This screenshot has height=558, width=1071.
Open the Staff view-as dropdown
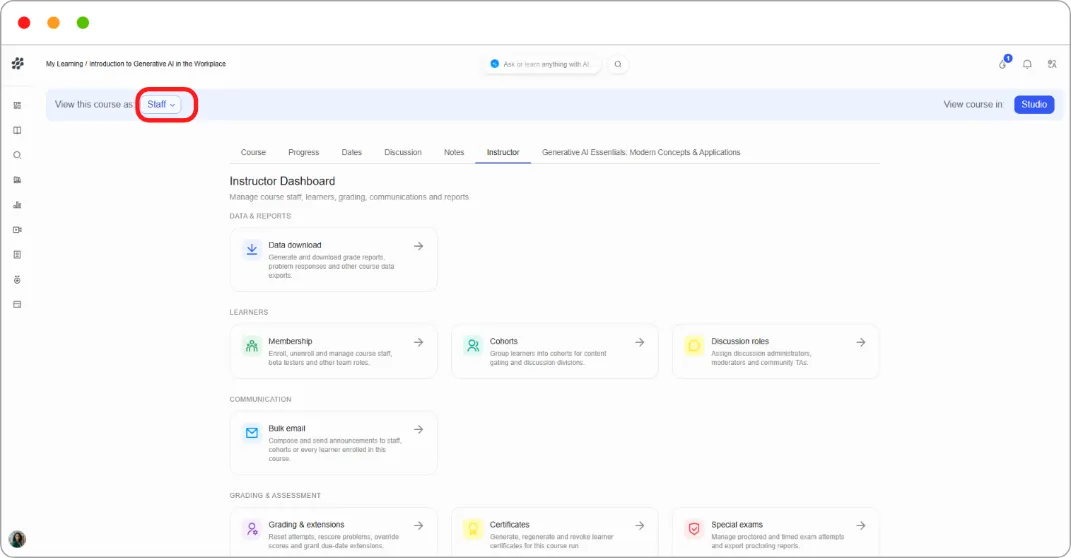pos(161,104)
